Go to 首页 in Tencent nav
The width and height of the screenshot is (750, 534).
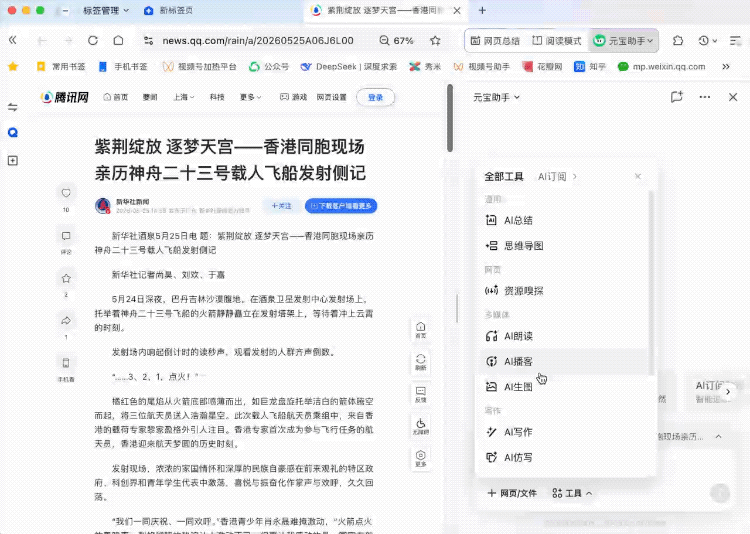pyautogui.click(x=116, y=97)
